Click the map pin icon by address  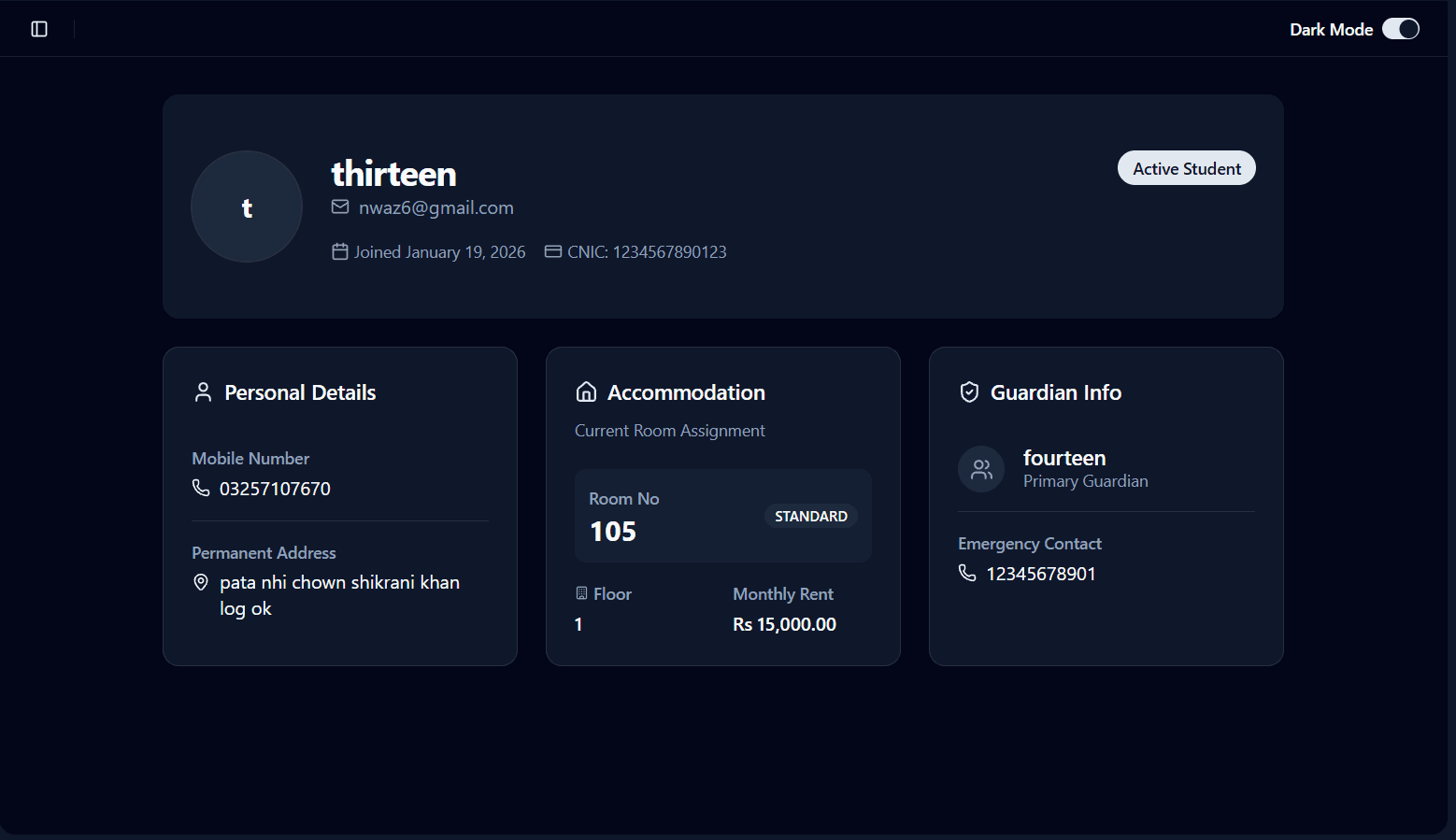coord(201,582)
